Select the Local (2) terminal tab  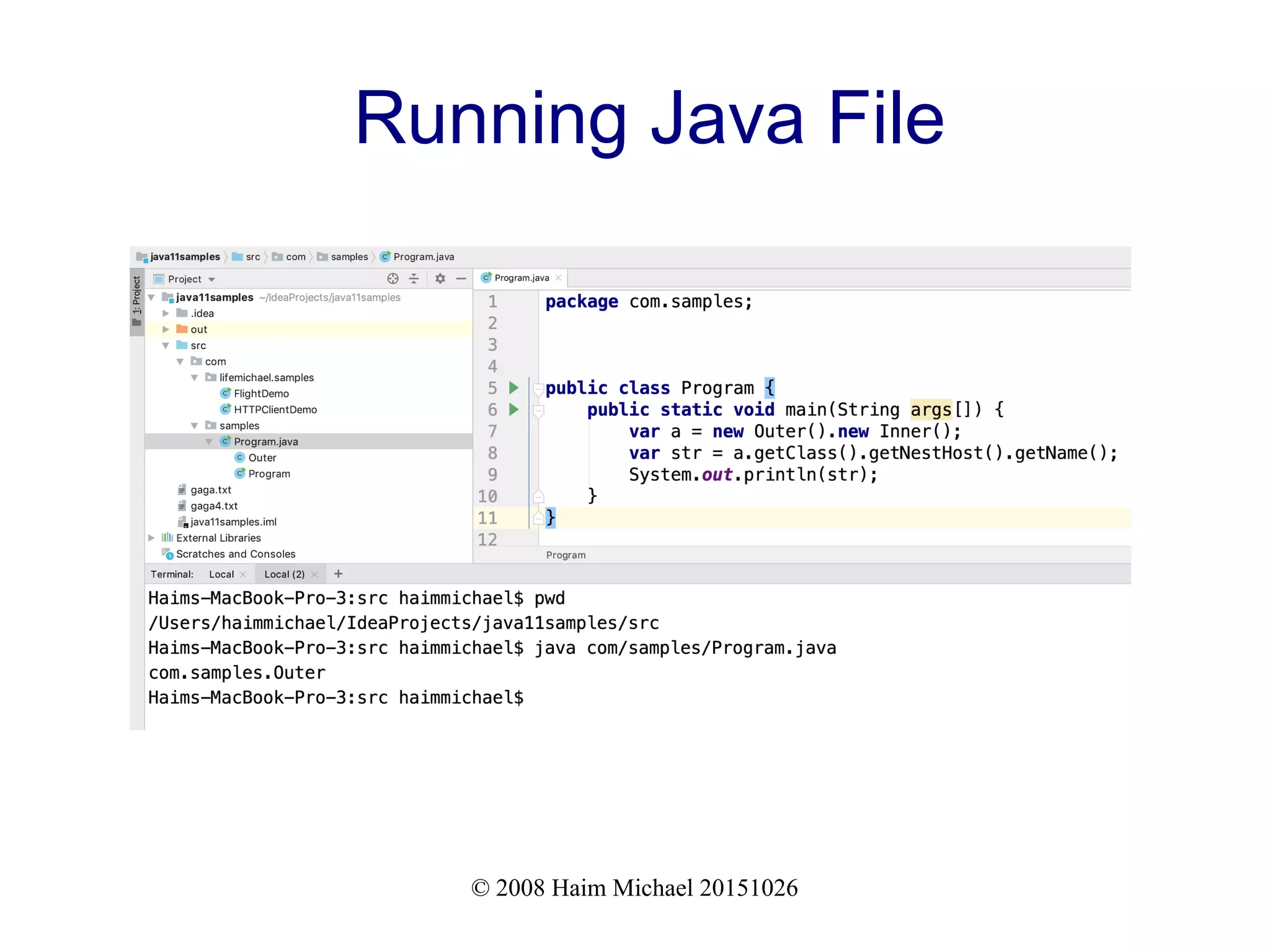(x=284, y=575)
